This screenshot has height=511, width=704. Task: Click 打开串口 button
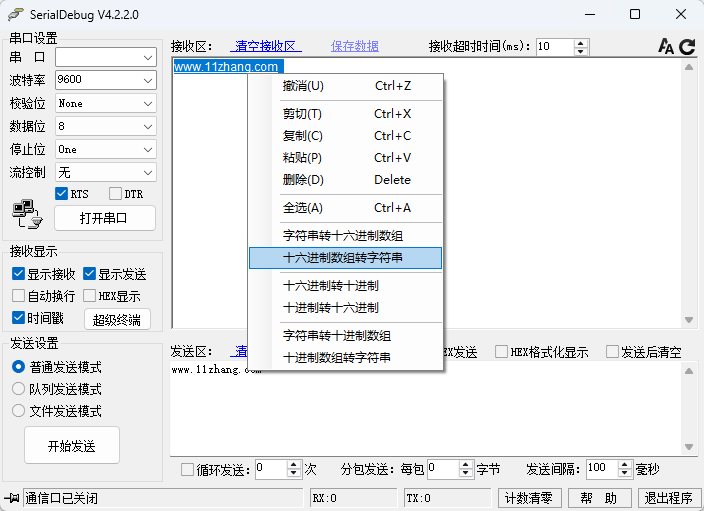coord(105,218)
